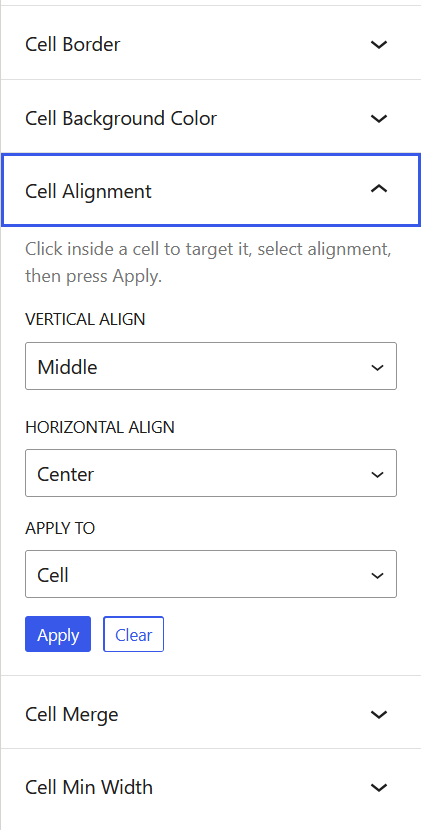Click the VERTICAL ALIGN field label
The width and height of the screenshot is (421, 830).
pos(85,319)
